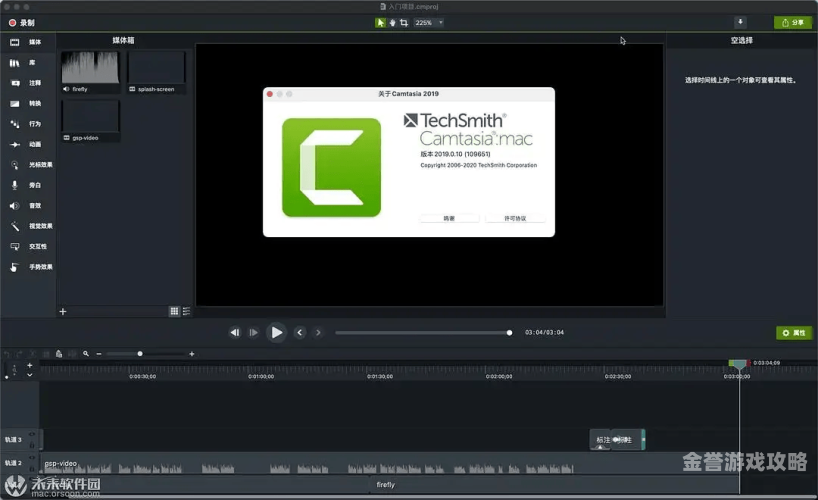Select the gsp-video clip in media bin
Viewport: 818px width, 500px height.
pyautogui.click(x=90, y=121)
